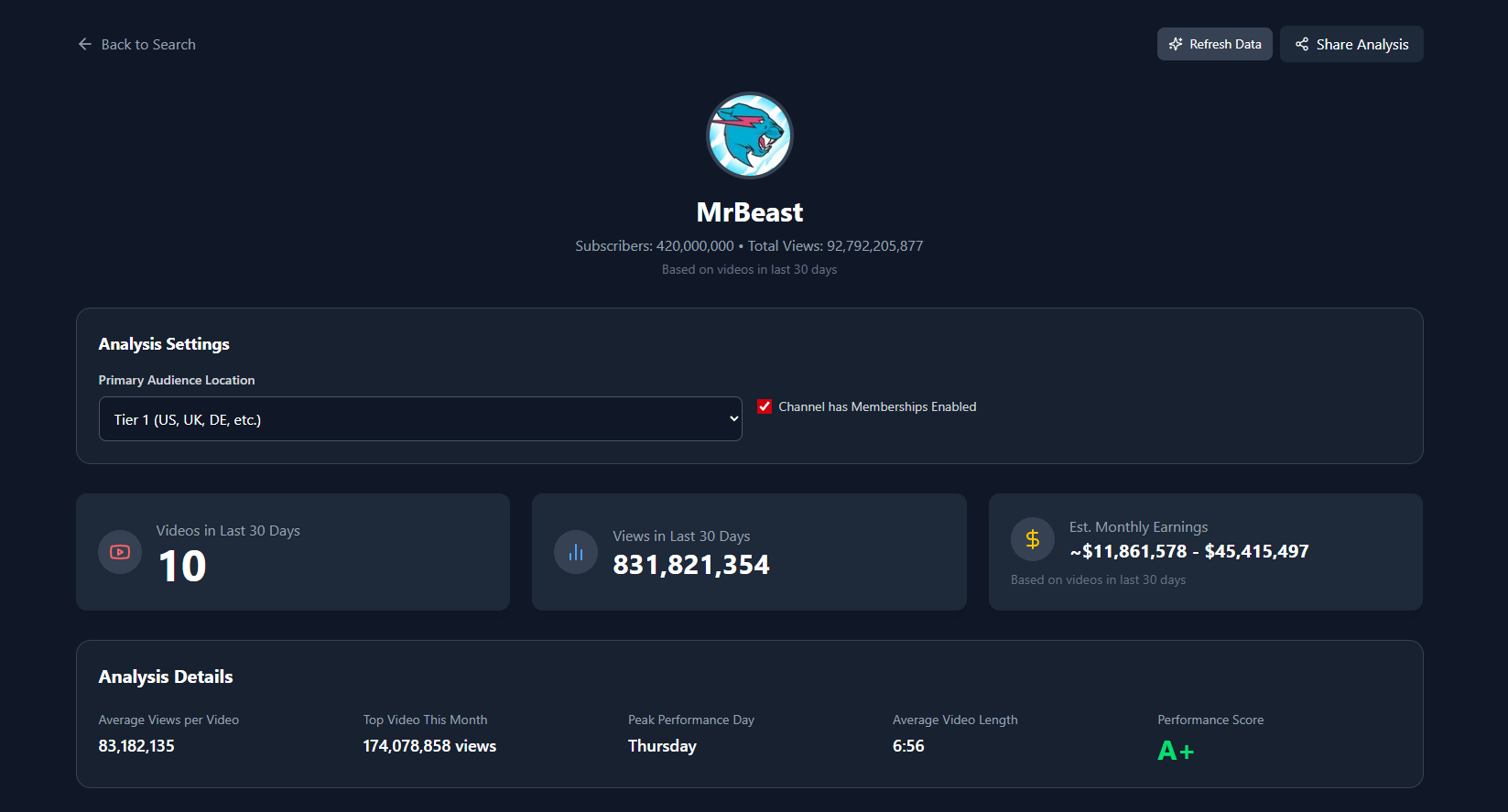Click the Est. Monthly Earnings label
This screenshot has width=1508, height=812.
pos(1138,527)
